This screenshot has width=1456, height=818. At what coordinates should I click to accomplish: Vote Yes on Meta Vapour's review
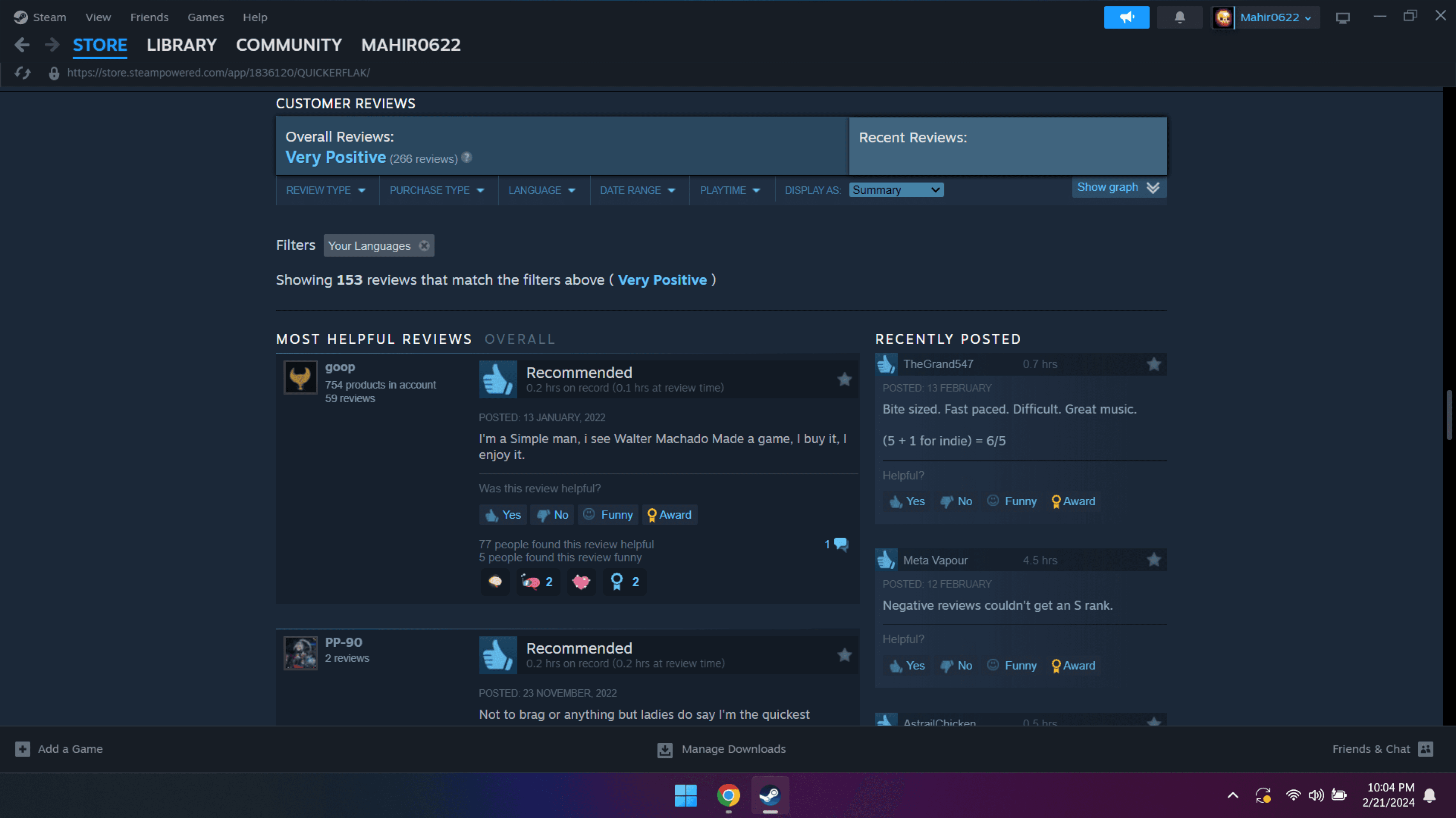click(x=907, y=665)
